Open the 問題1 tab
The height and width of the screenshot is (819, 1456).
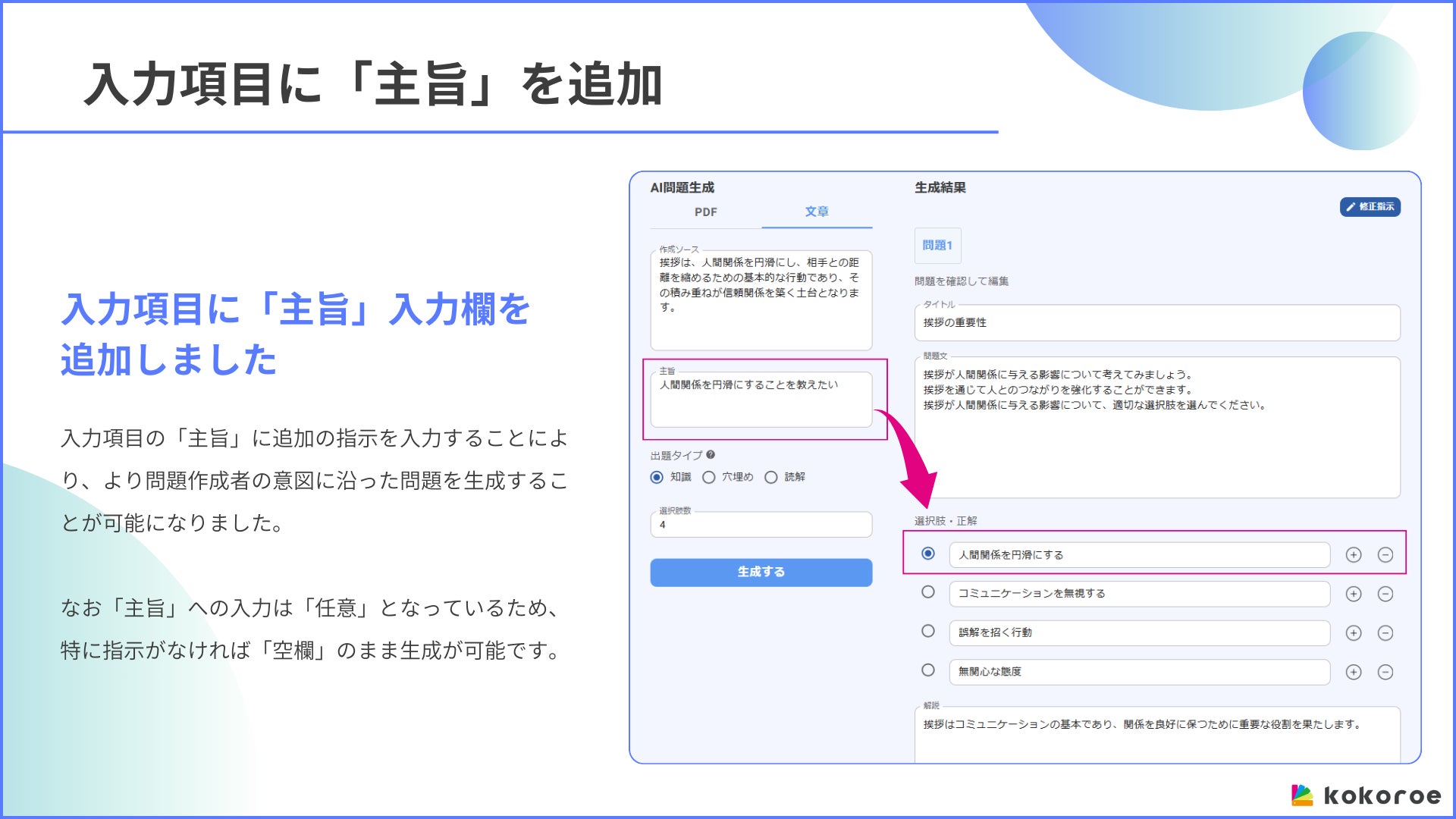pyautogui.click(x=937, y=246)
